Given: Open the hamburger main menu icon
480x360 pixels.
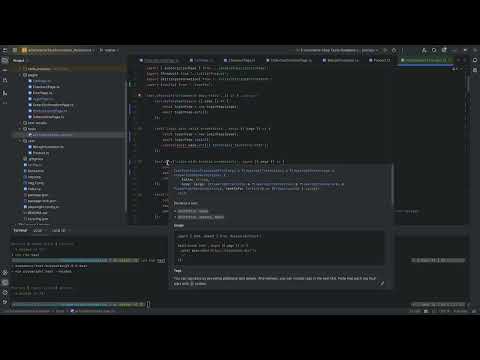Looking at the screenshot, I should pos(5,50).
